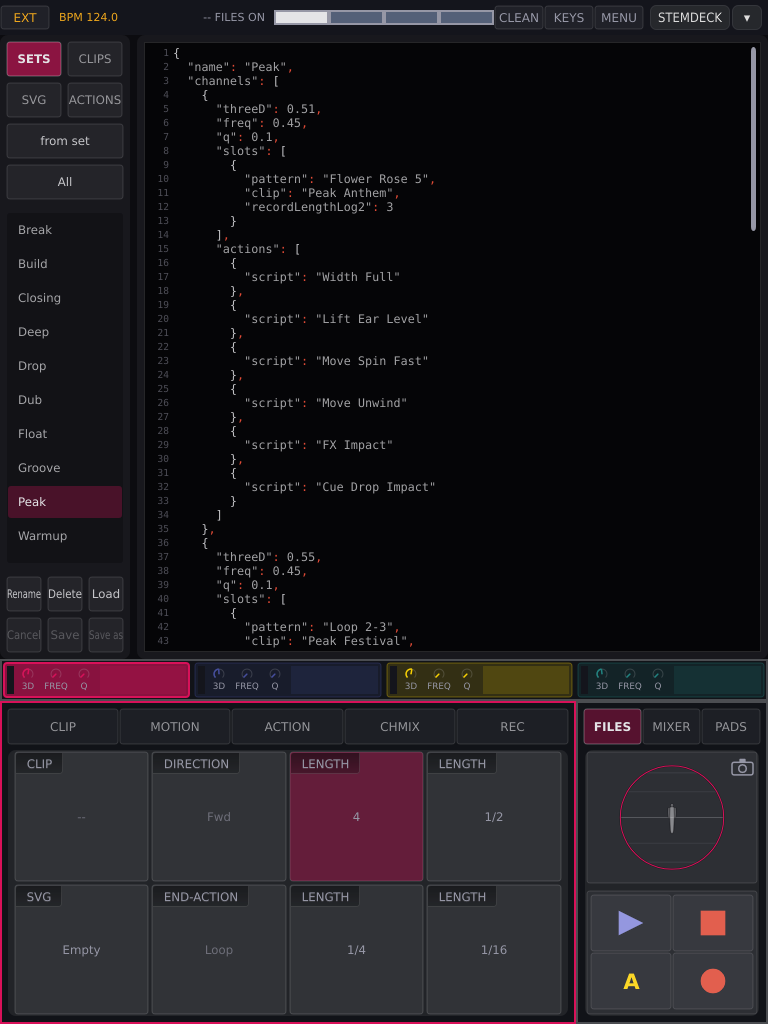This screenshot has height=1024, width=768.
Task: Select the Closing set
Action: coord(65,298)
